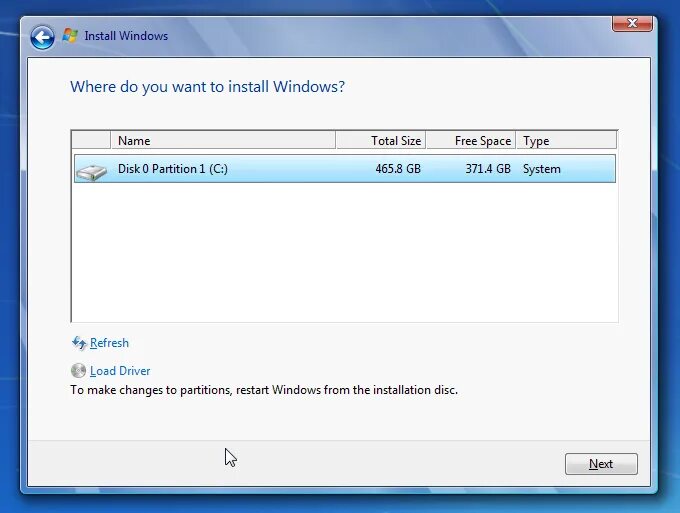Sort by the Total Size column header

tap(381, 141)
